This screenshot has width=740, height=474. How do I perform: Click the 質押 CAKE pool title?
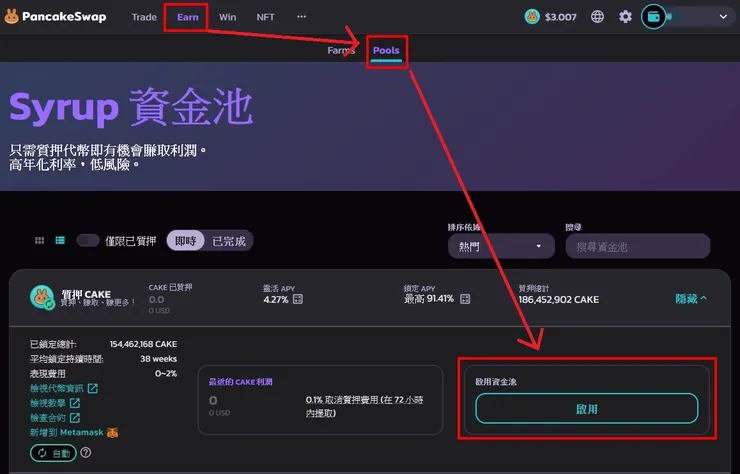86,294
